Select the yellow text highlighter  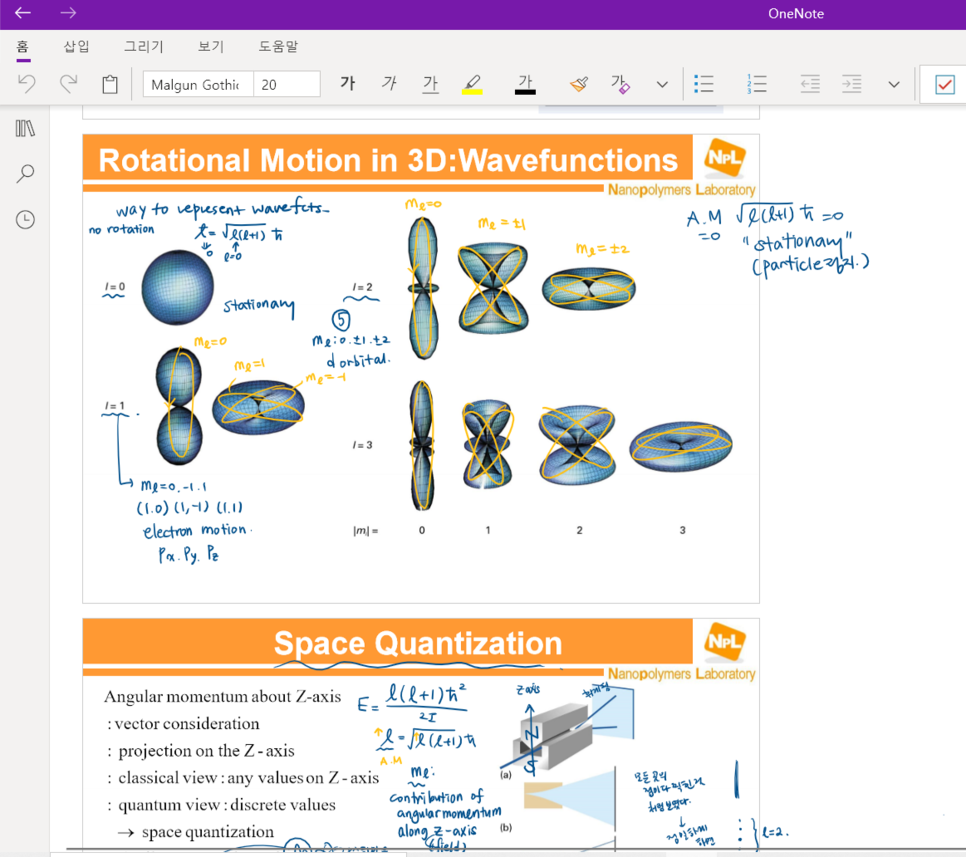click(472, 84)
